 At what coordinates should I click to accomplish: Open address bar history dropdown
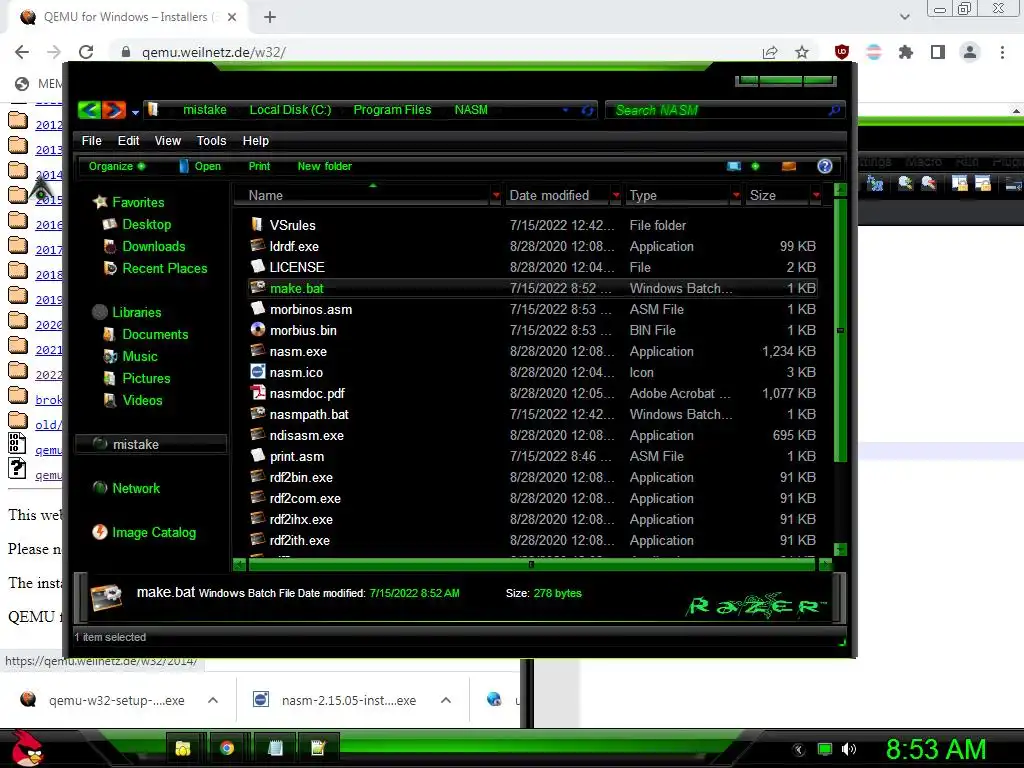click(566, 110)
